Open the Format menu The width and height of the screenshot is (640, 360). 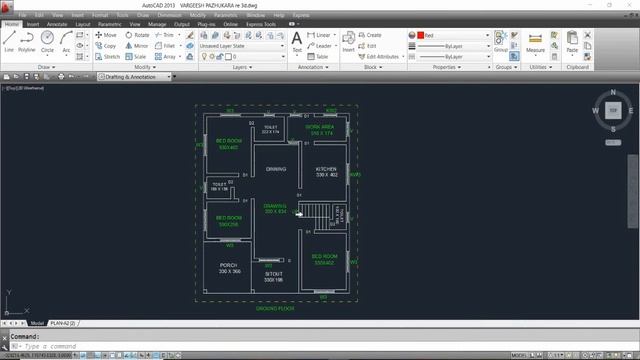(x=100, y=15)
